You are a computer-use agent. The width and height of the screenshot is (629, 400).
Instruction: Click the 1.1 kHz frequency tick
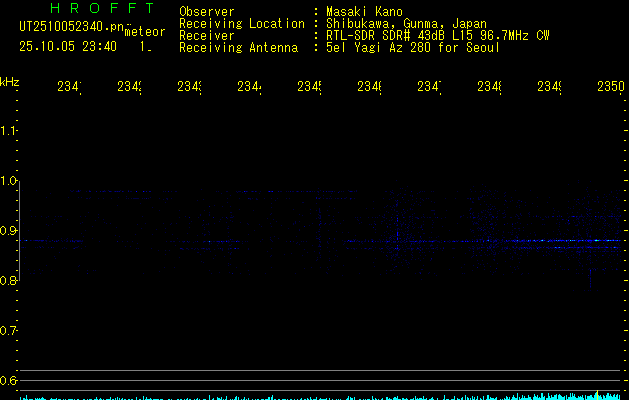pyautogui.click(x=9, y=131)
